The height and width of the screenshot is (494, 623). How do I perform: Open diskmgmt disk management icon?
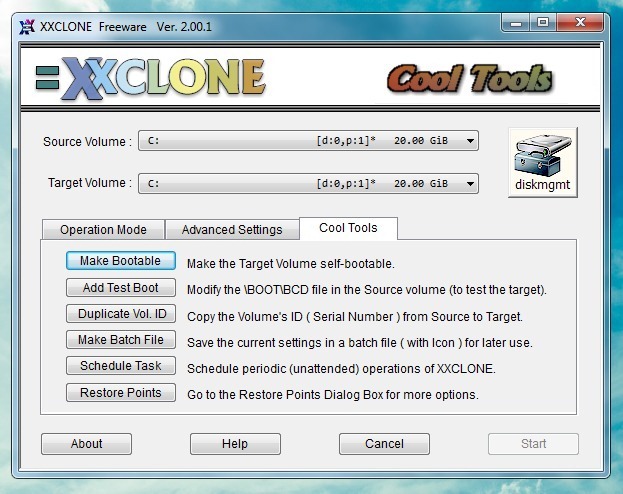click(542, 162)
